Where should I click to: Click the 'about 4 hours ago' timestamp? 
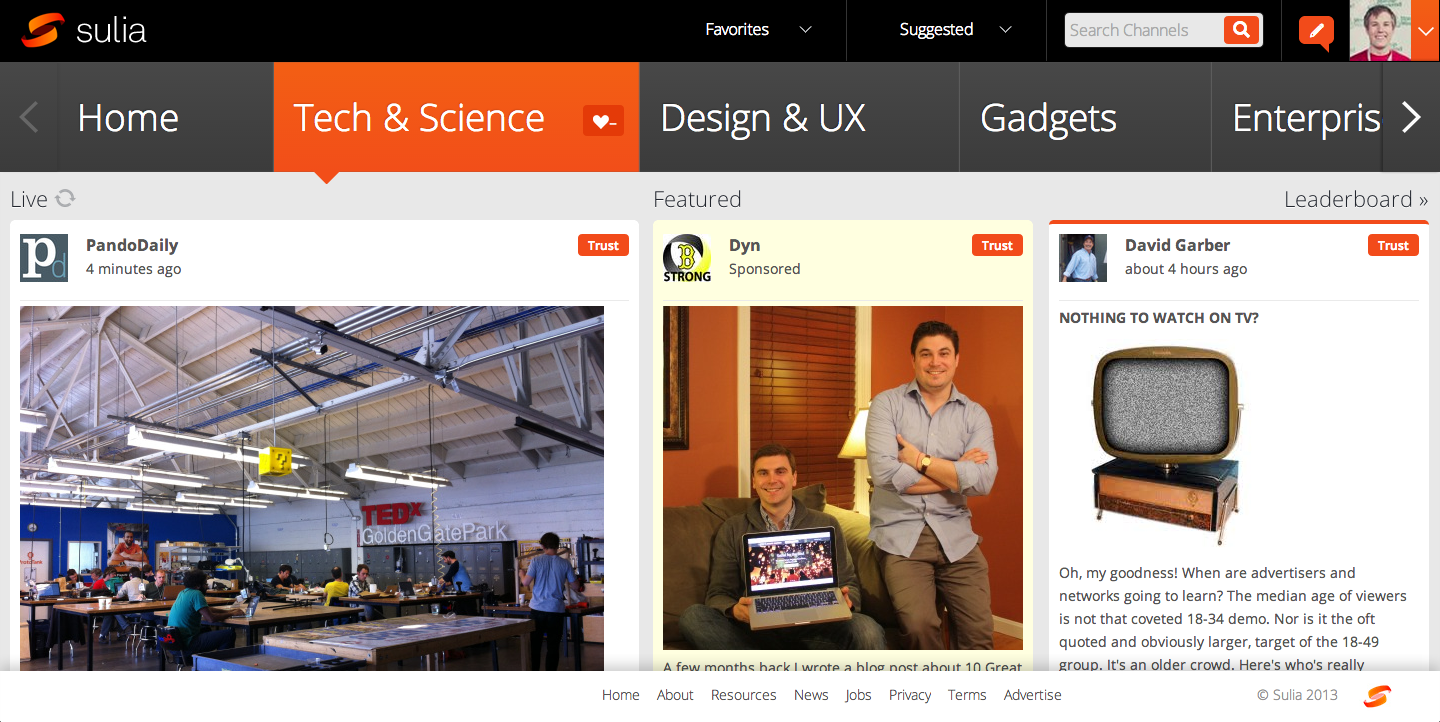pyautogui.click(x=1186, y=269)
